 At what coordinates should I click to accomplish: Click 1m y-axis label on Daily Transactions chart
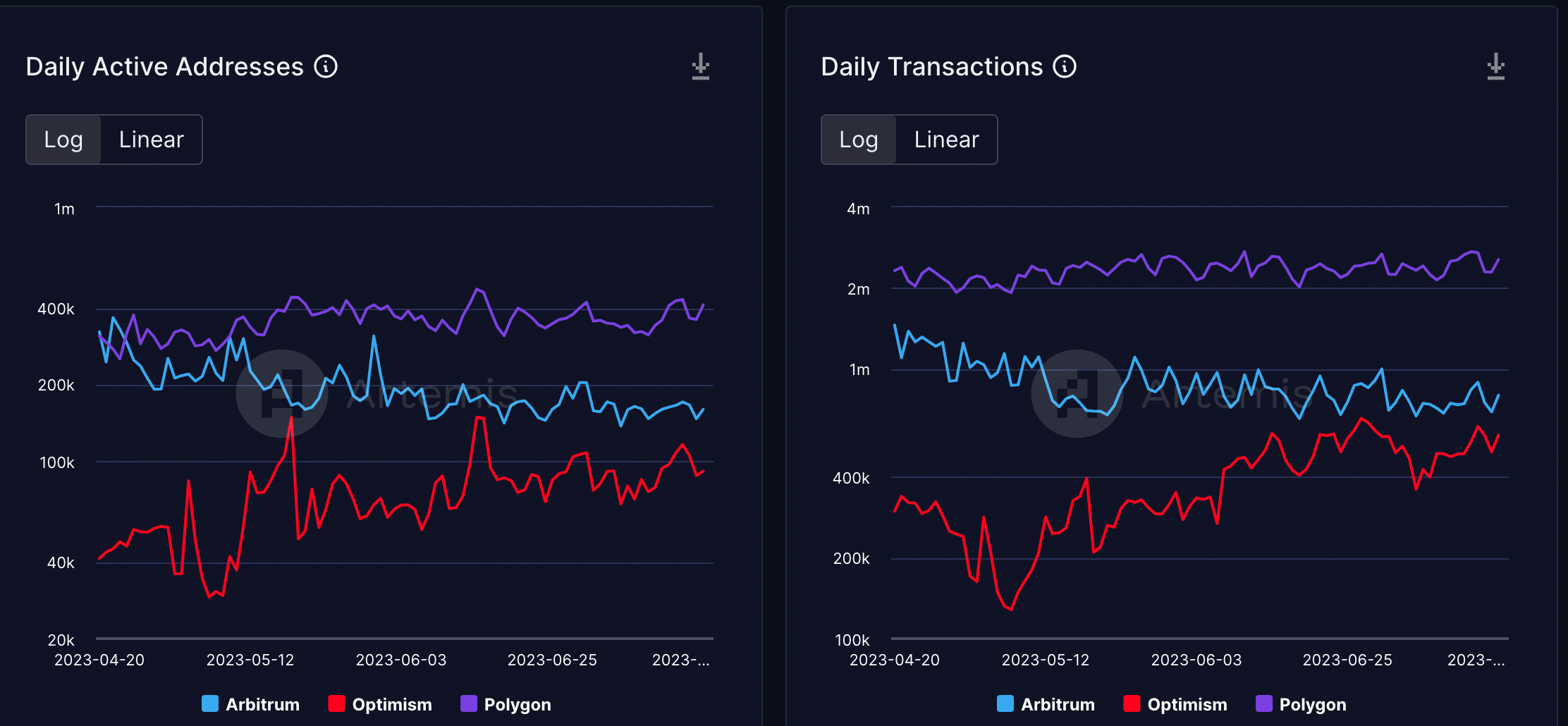pos(859,370)
